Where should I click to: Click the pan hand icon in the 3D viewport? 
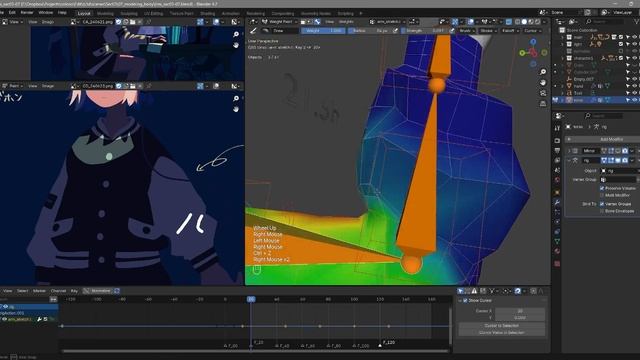(543, 82)
